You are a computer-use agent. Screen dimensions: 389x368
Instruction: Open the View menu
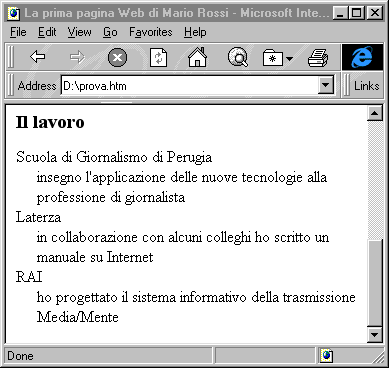(x=79, y=32)
